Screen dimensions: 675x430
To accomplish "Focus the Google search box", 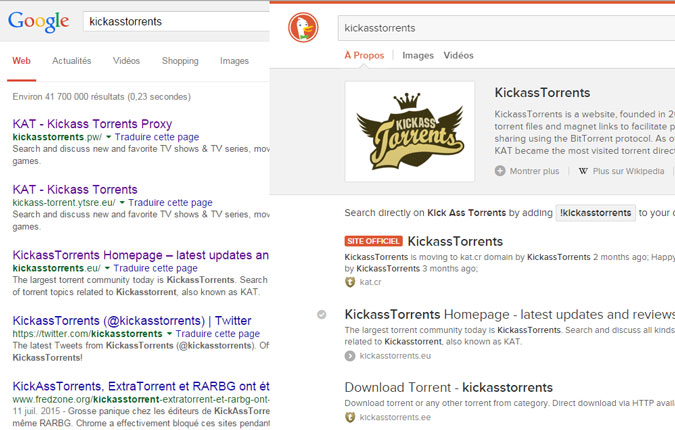I will 176,22.
